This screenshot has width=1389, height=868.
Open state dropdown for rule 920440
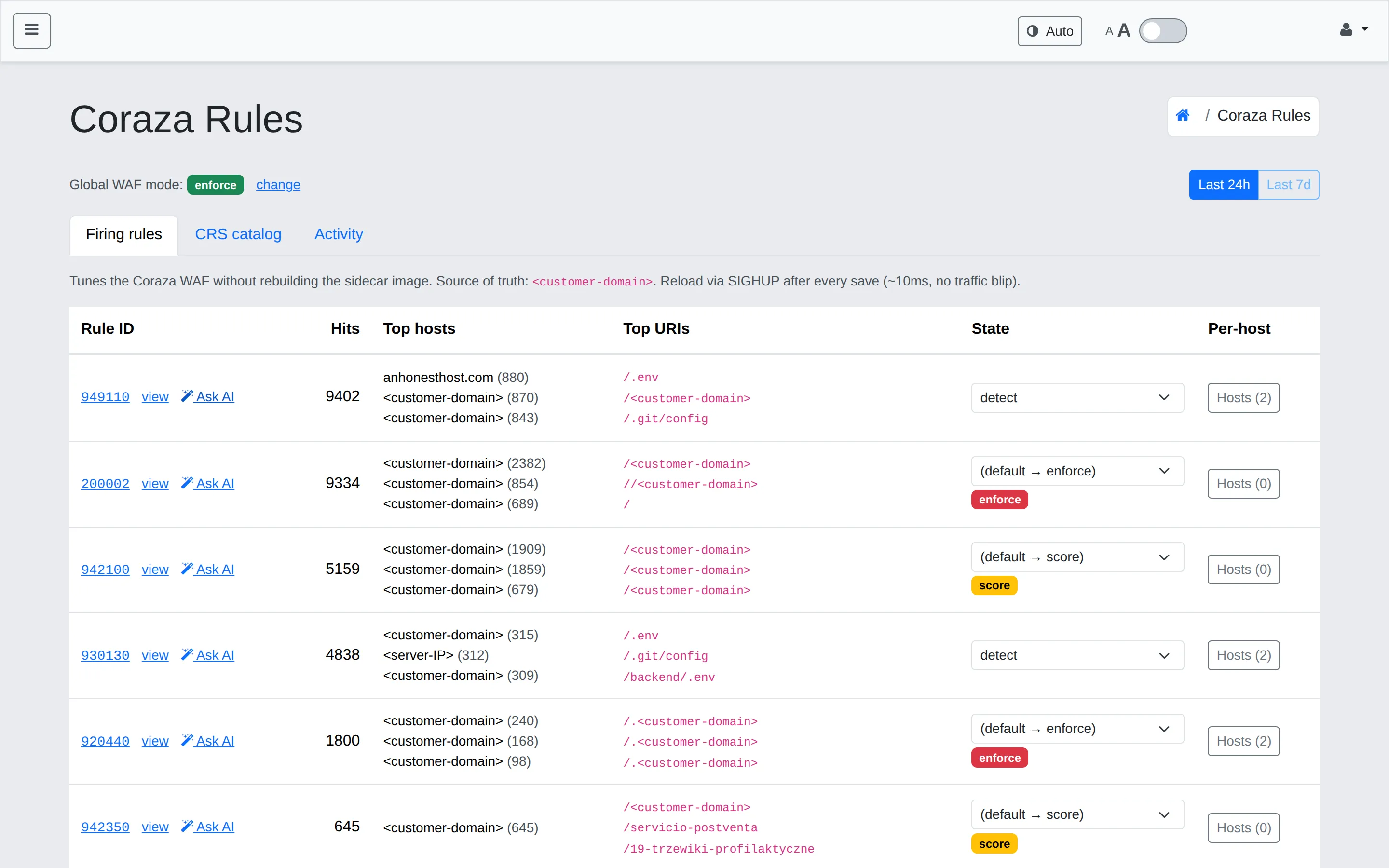1077,729
